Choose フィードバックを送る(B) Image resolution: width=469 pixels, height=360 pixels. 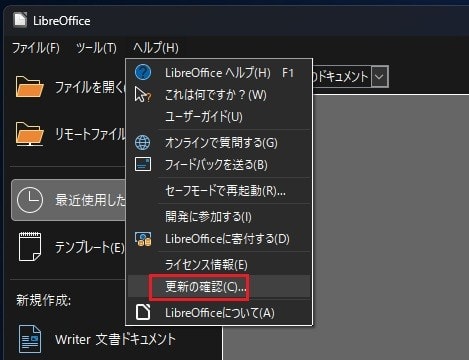(x=219, y=165)
